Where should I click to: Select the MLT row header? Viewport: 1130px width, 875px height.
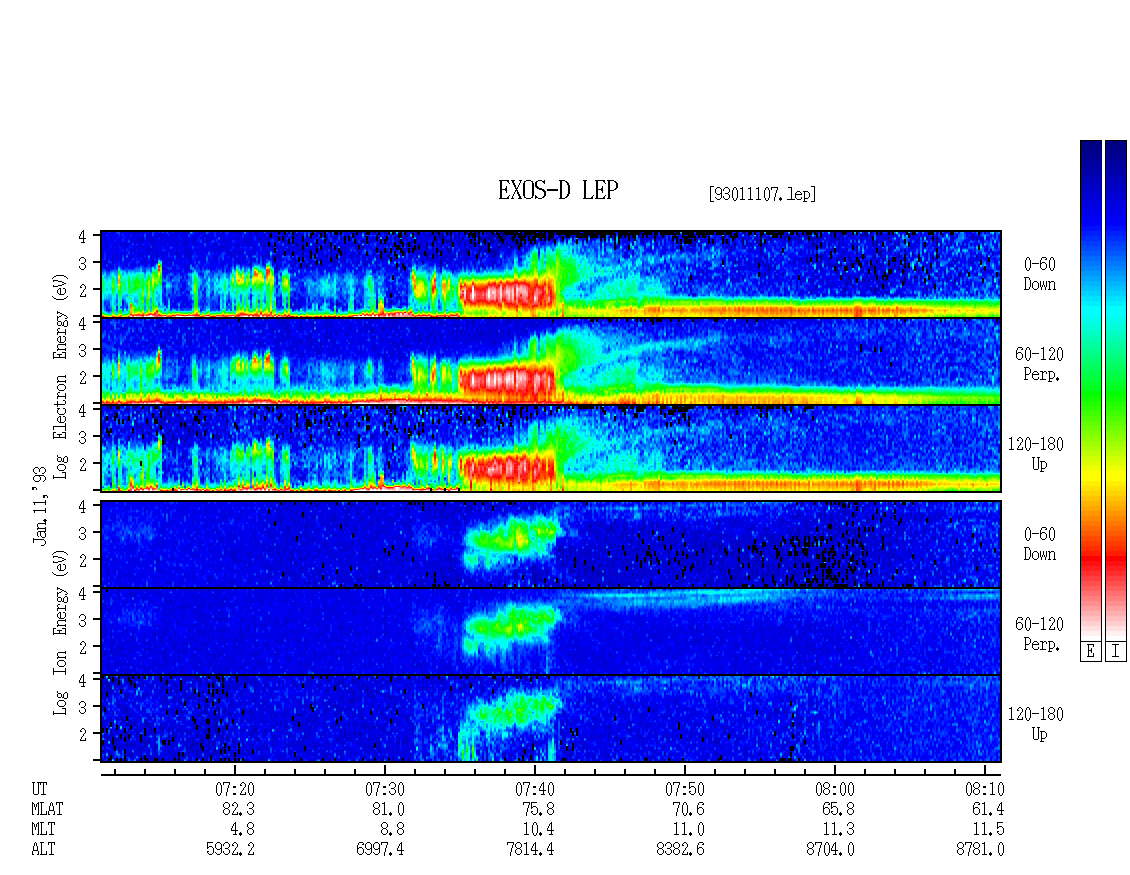coord(43,830)
